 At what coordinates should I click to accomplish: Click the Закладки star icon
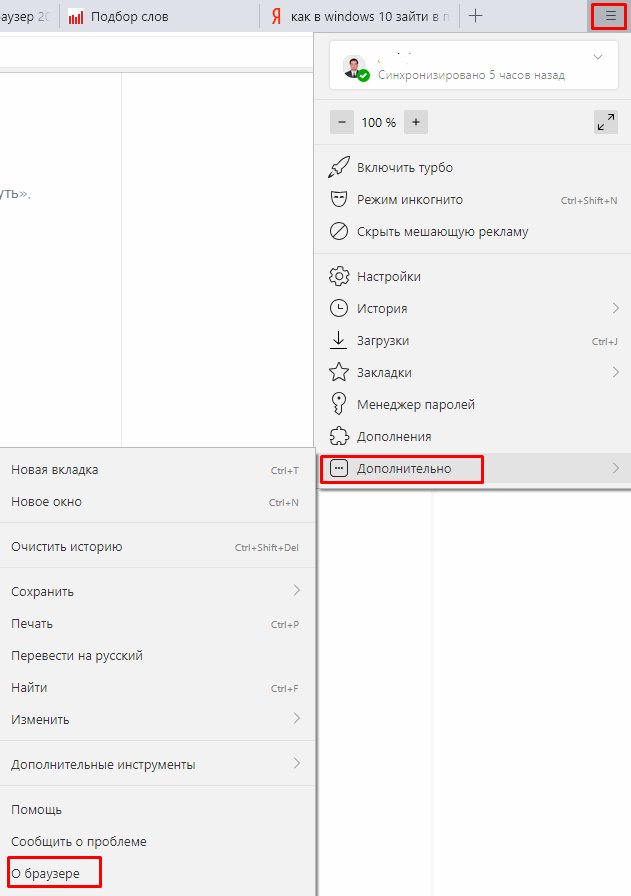click(x=339, y=372)
